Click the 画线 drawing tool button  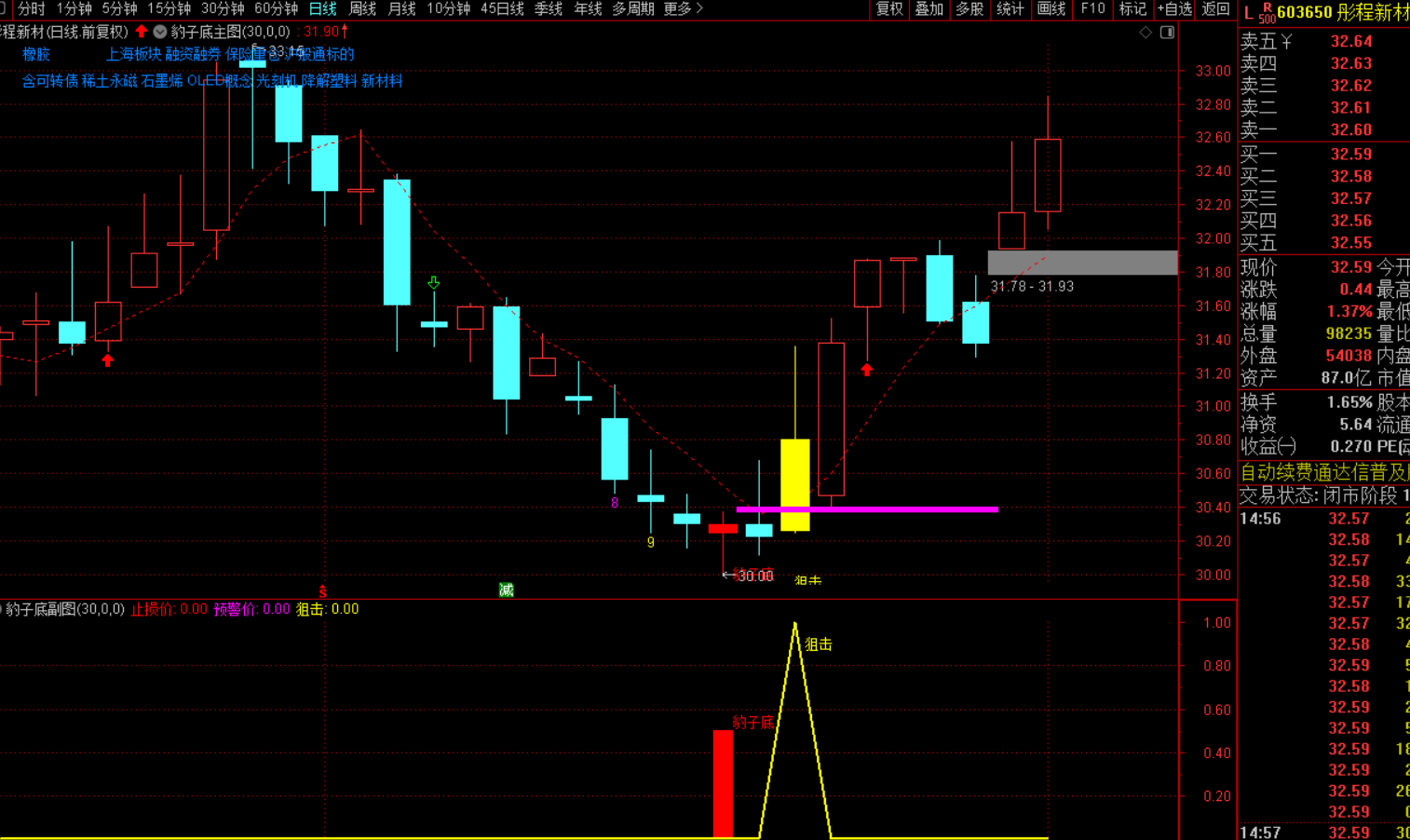1051,9
